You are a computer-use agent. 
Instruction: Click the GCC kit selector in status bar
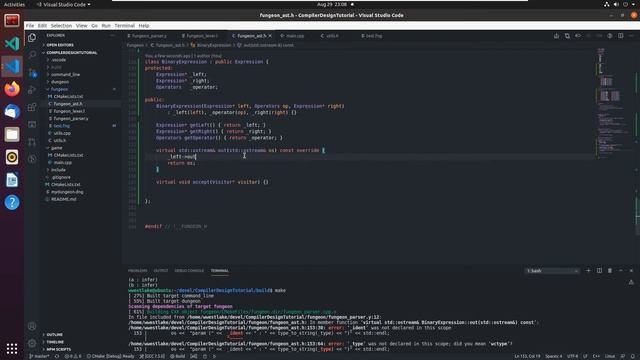pos(152,356)
